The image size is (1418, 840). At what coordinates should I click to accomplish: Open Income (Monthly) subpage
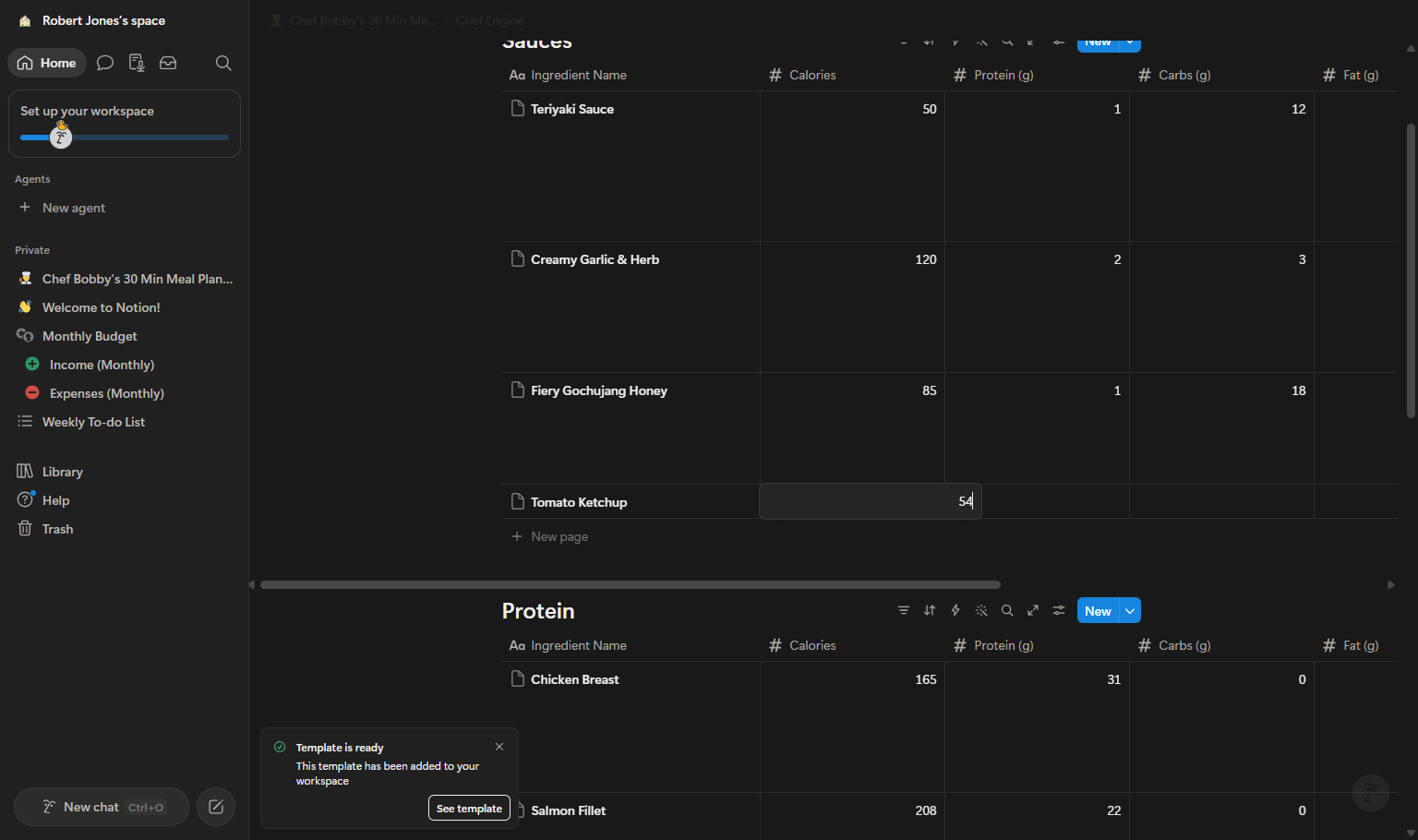124,365
